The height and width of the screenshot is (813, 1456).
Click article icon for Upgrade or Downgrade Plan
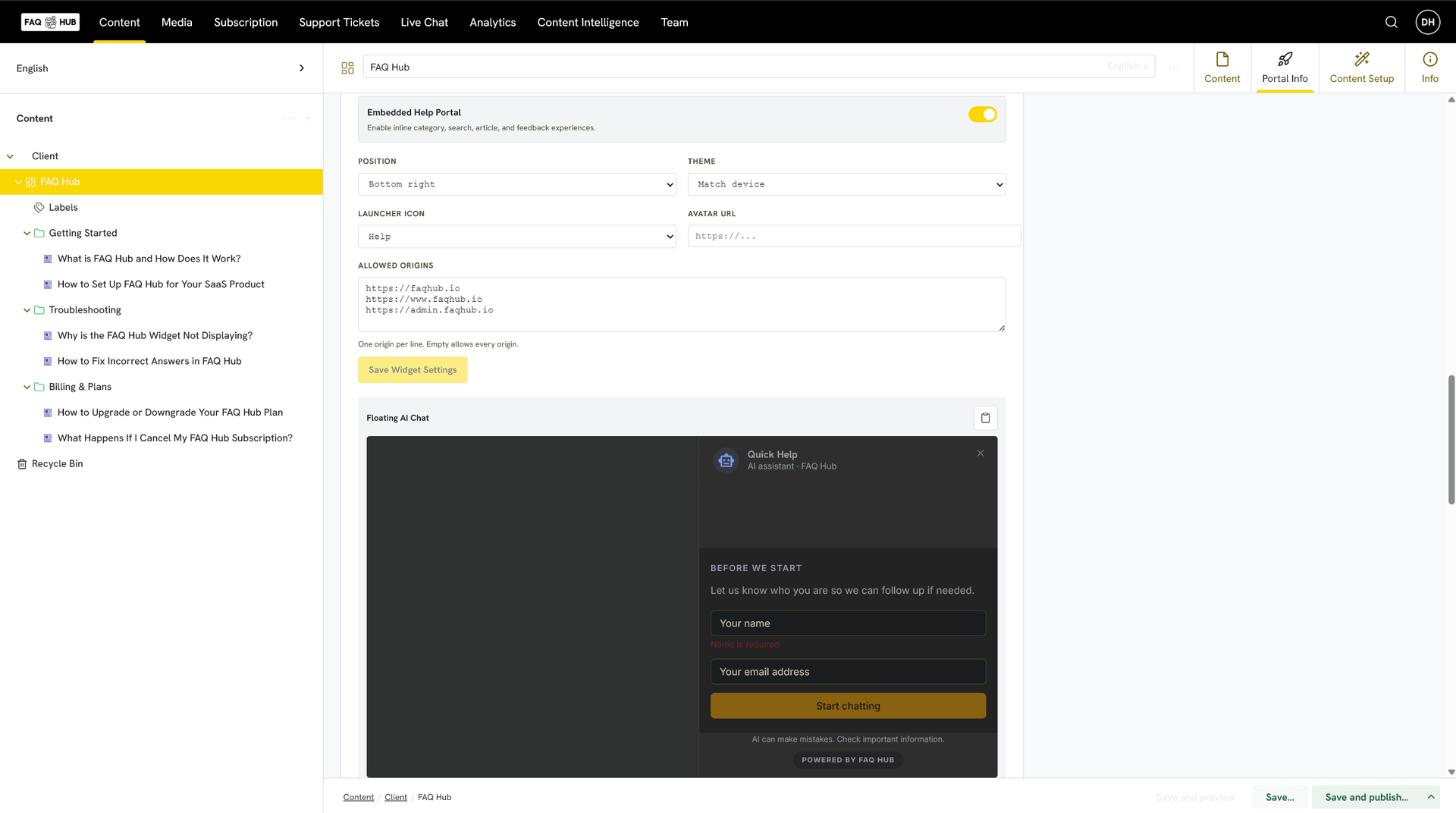tap(48, 413)
